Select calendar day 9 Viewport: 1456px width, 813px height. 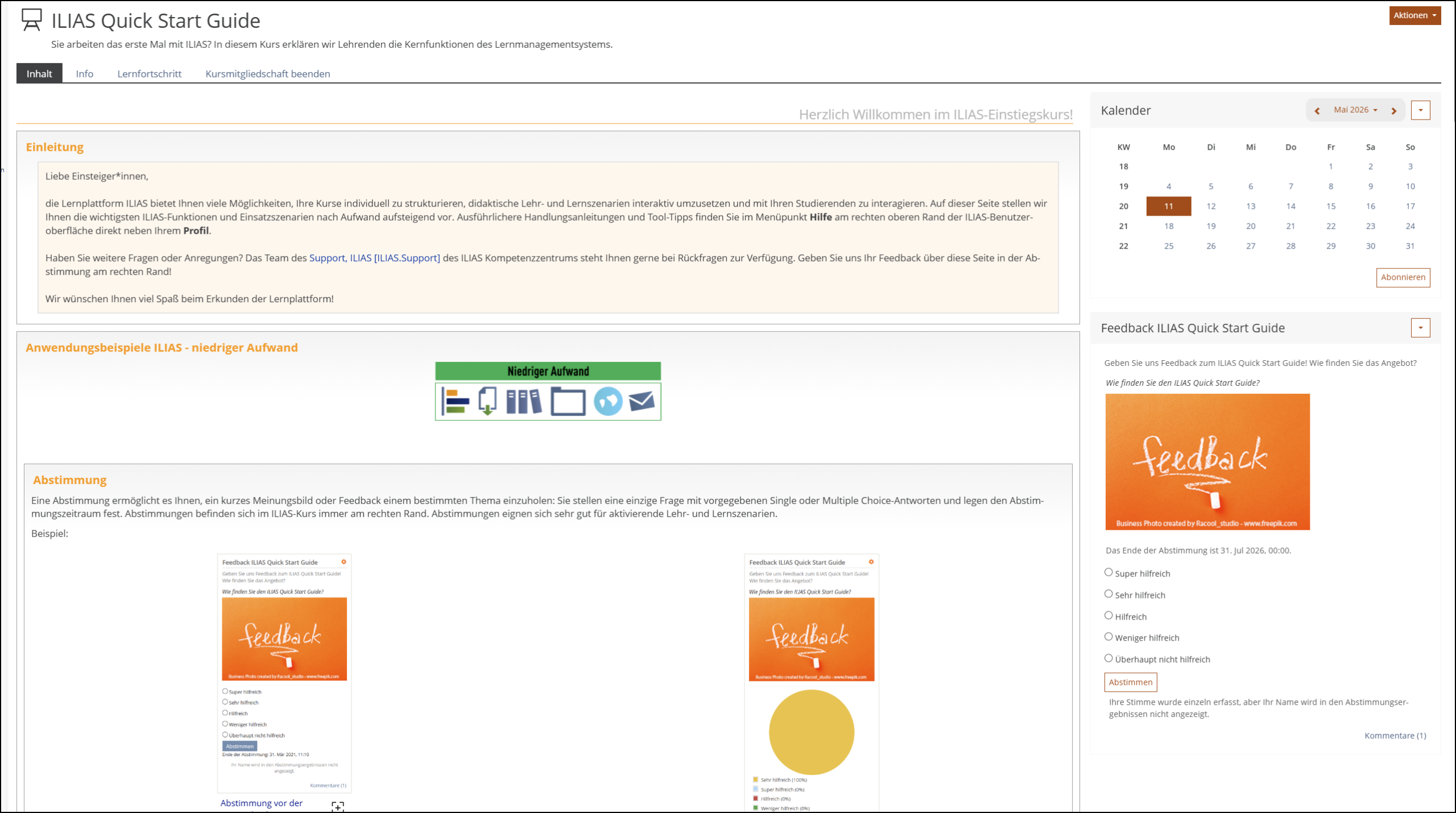click(1371, 186)
